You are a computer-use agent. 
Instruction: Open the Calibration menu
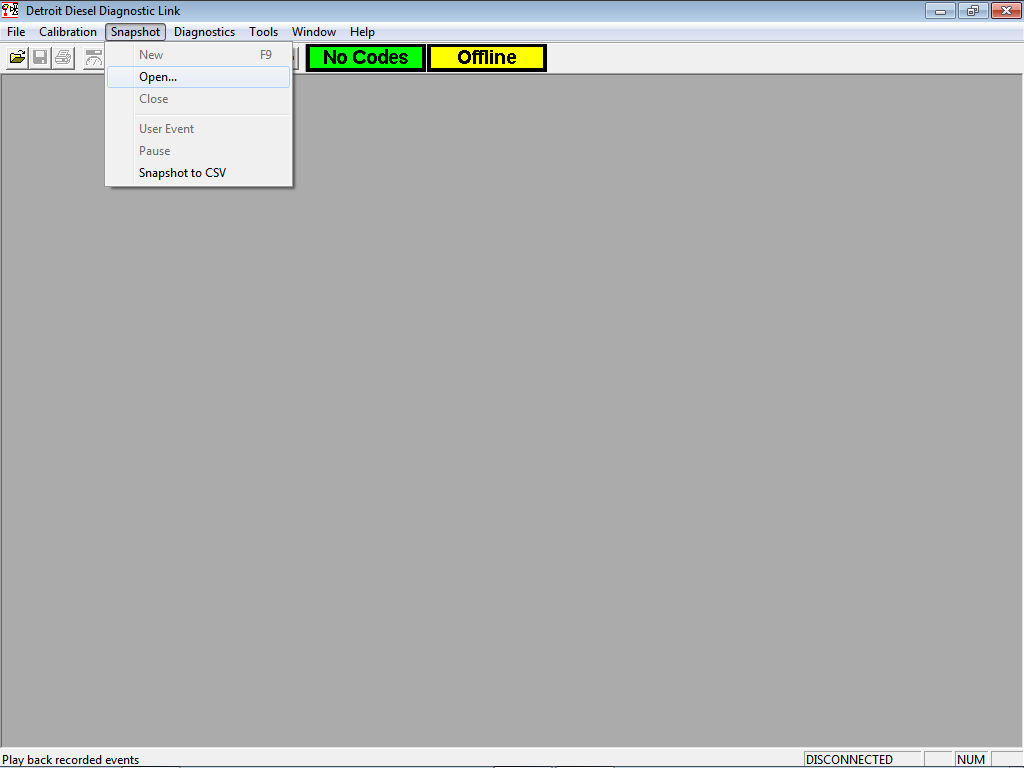[67, 31]
